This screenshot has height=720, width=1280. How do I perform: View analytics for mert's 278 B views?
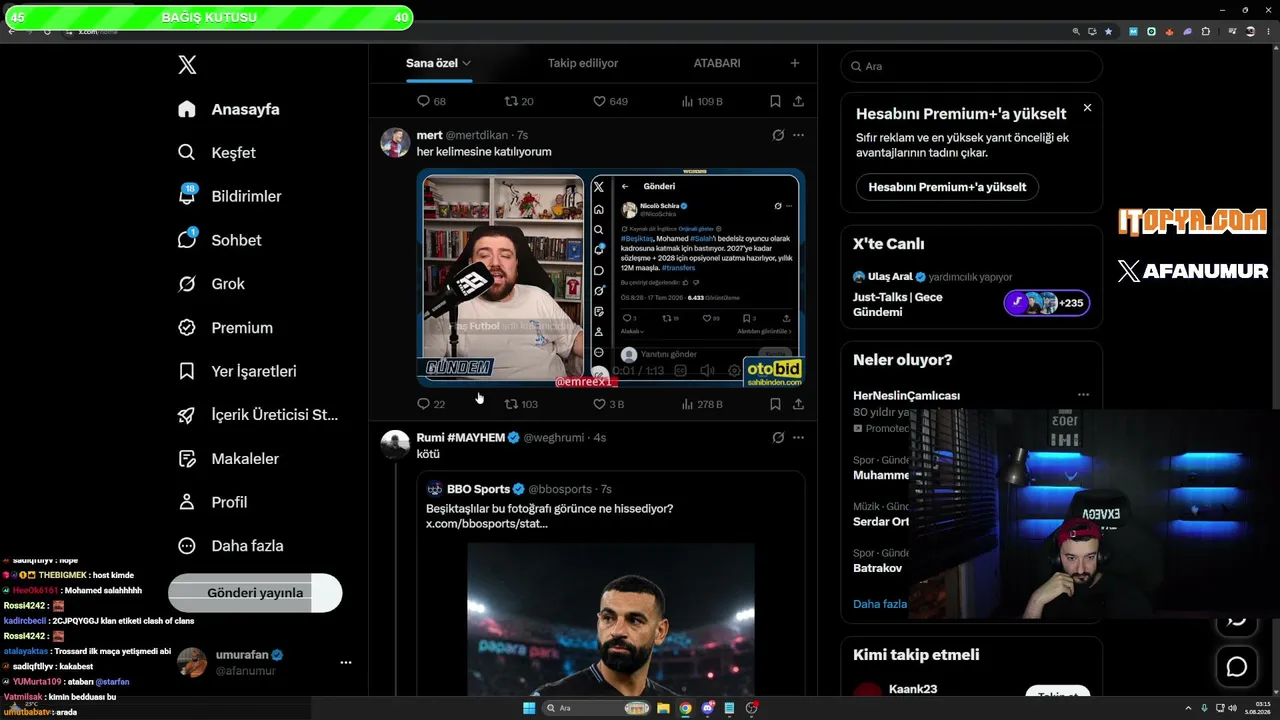pyautogui.click(x=702, y=404)
